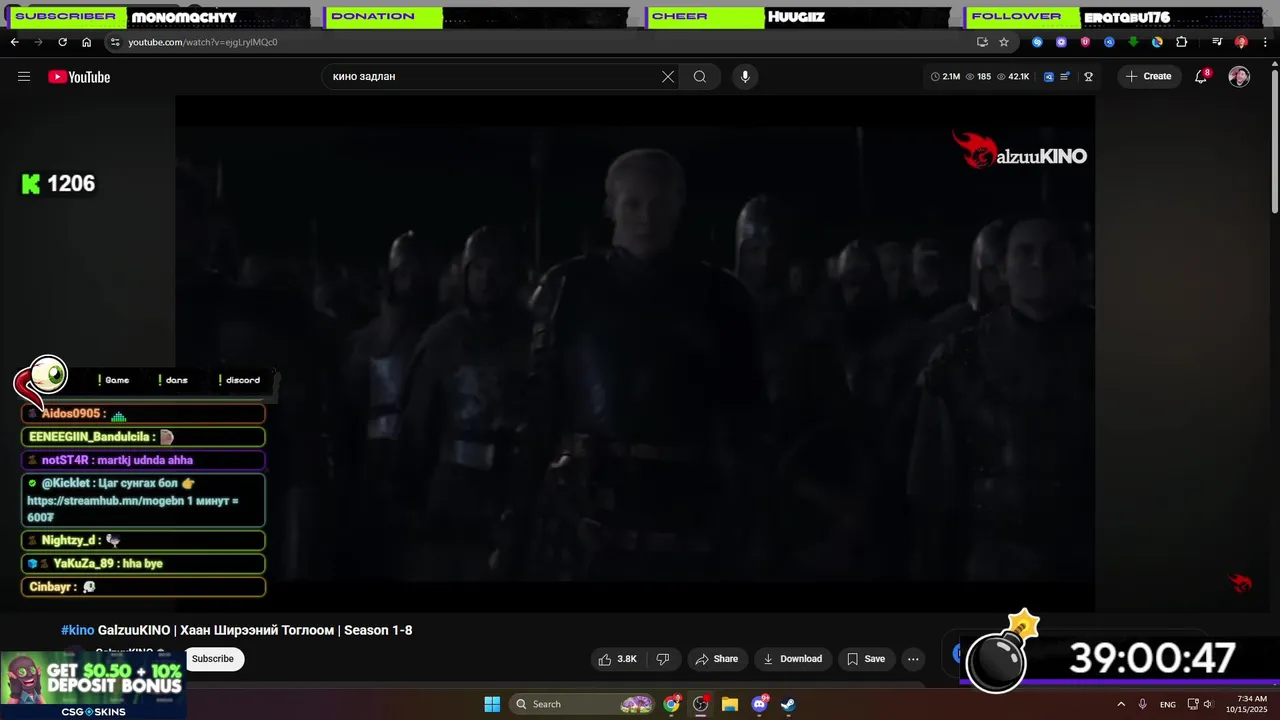Screen dimensions: 1280x720
Task: Click the page vertical scrollbar
Action: [x=1274, y=140]
